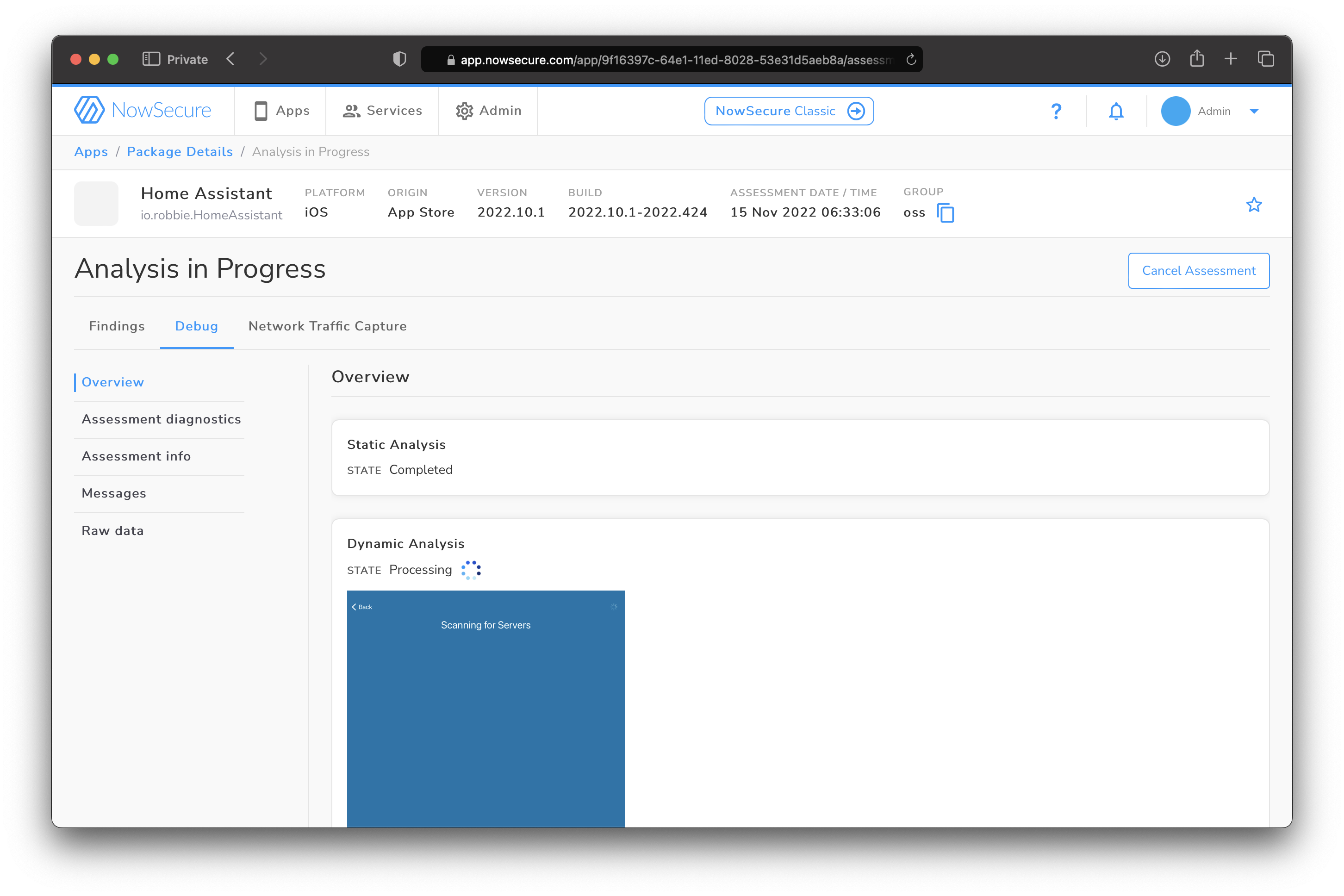Open the Services navigation menu
This screenshot has height=896, width=1344.
click(382, 111)
